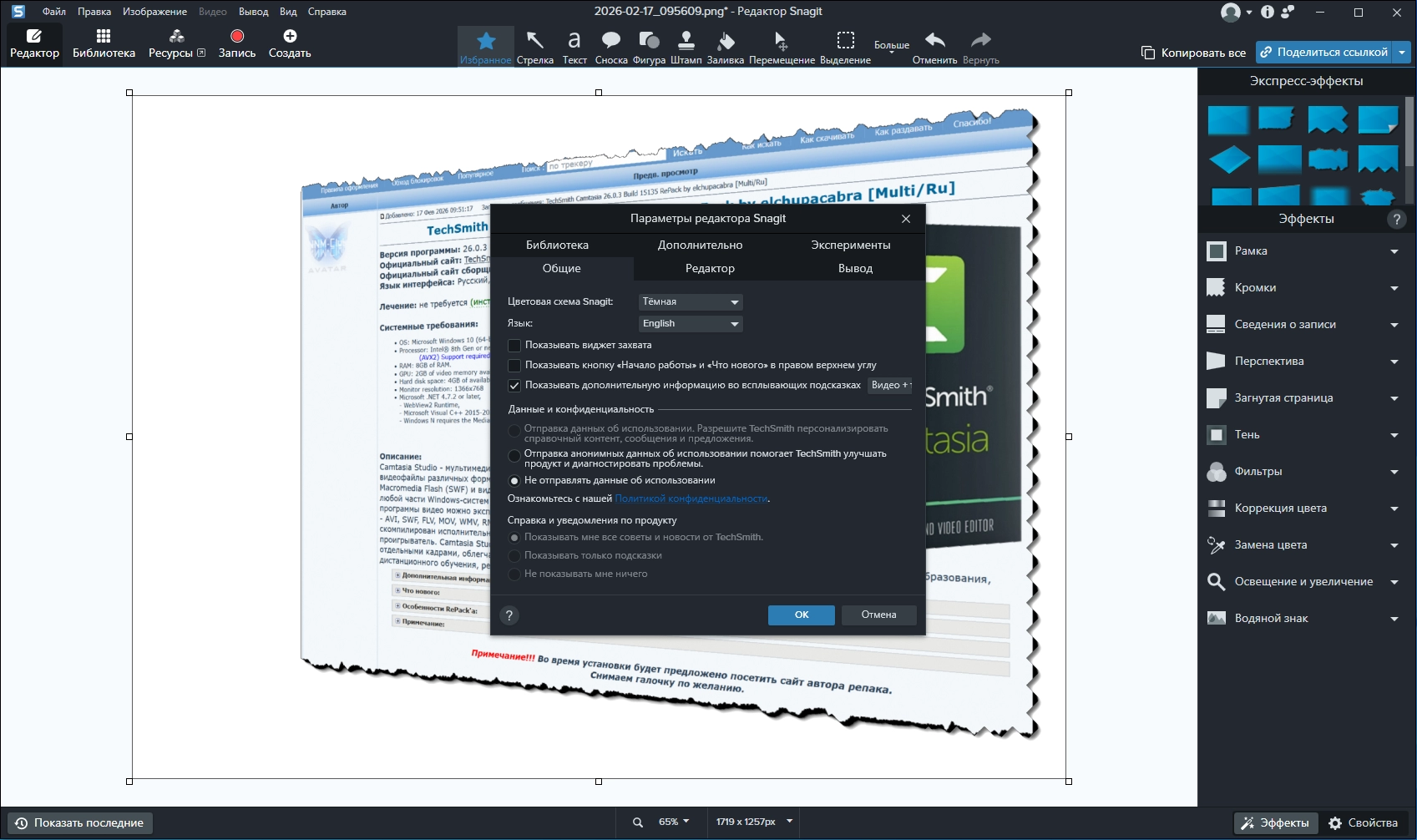Open the privacy policy link
This screenshot has height=840, width=1417.
point(691,499)
